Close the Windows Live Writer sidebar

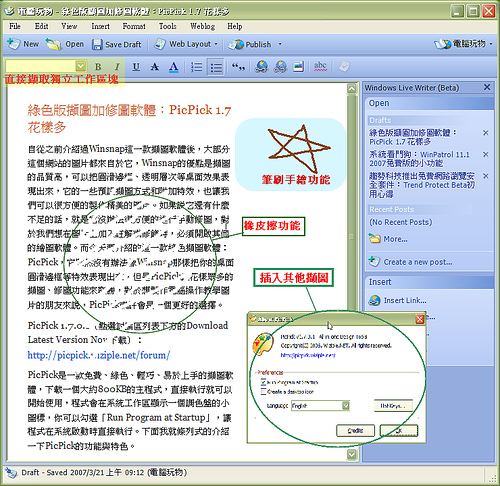click(487, 87)
